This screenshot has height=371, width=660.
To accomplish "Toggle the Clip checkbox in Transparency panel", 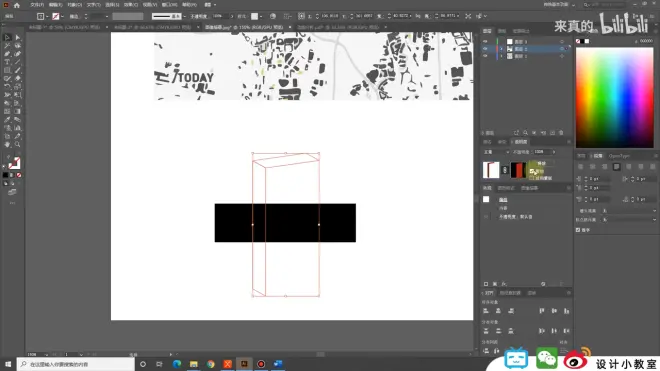I will click(x=532, y=171).
